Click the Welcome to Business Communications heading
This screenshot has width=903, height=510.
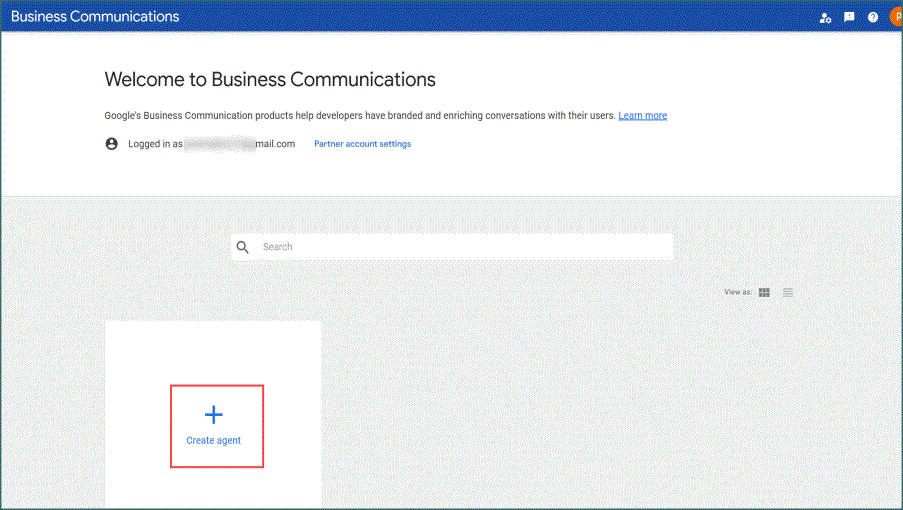[270, 80]
